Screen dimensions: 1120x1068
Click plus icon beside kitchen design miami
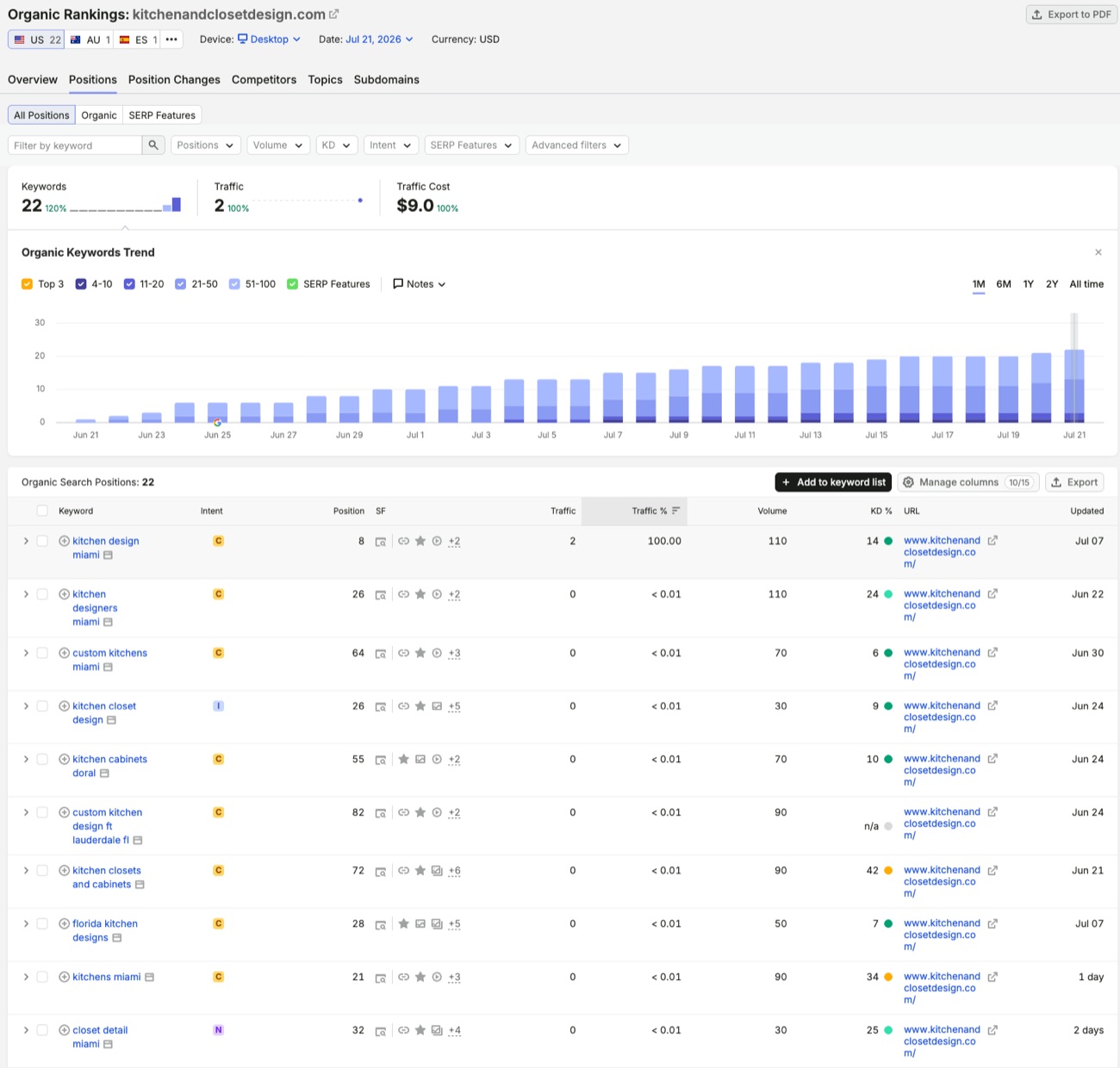coord(64,541)
